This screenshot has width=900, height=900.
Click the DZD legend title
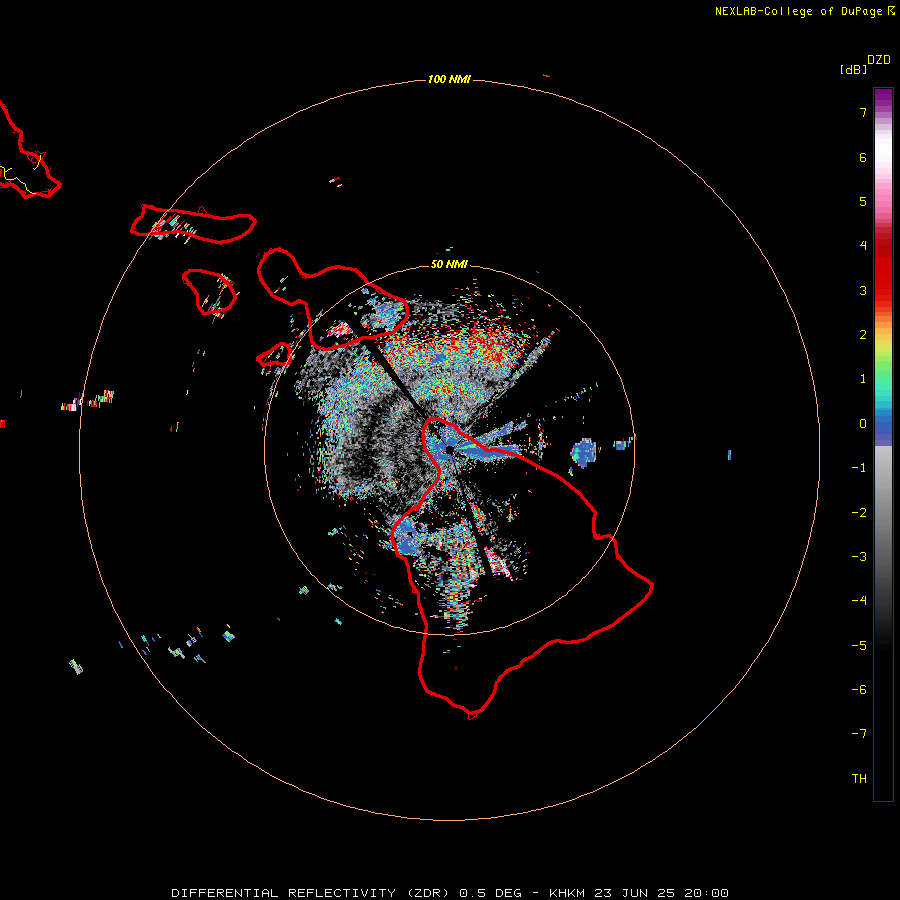tap(878, 60)
